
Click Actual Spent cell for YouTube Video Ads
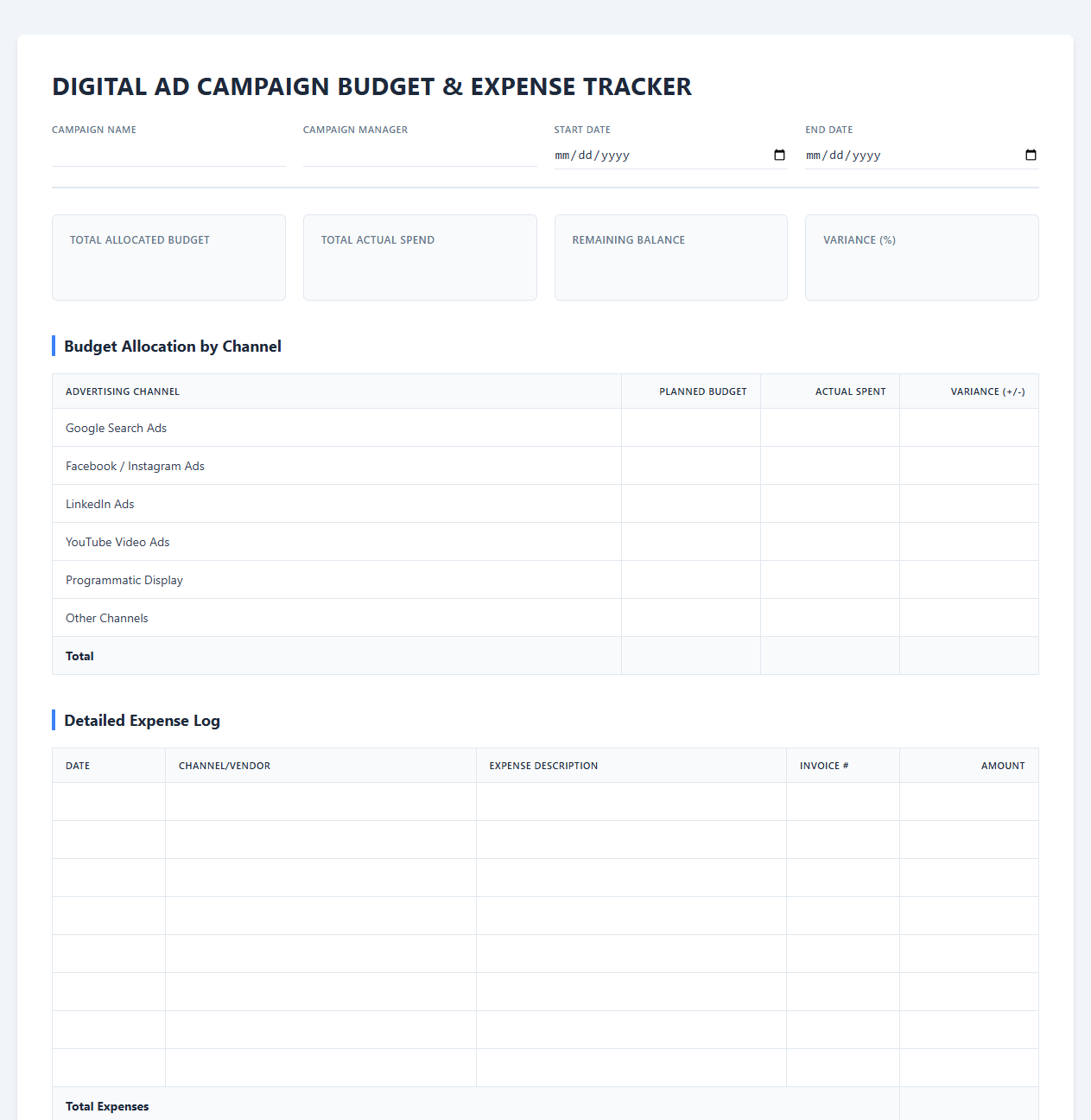(830, 542)
